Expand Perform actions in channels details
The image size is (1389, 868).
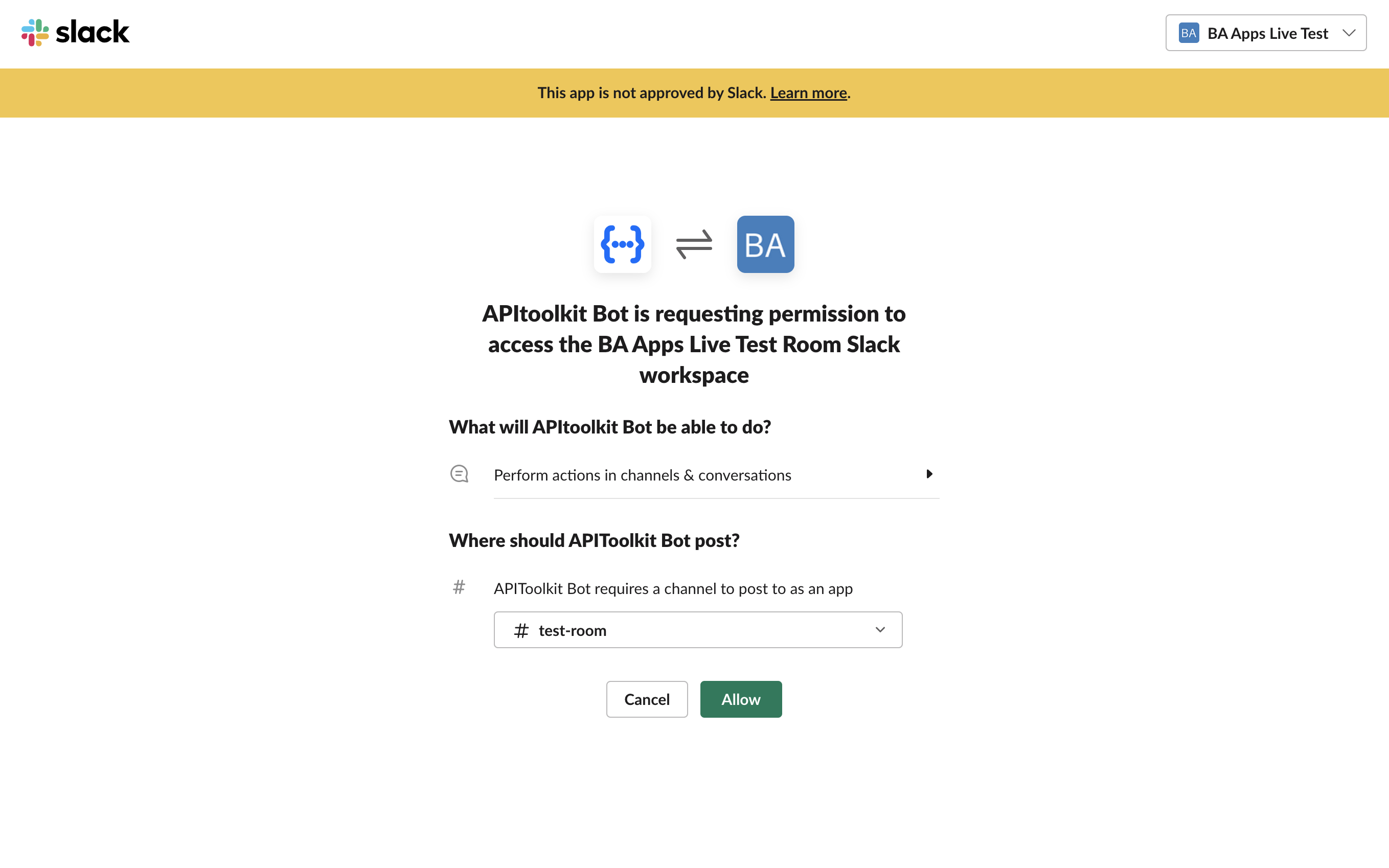click(929, 474)
